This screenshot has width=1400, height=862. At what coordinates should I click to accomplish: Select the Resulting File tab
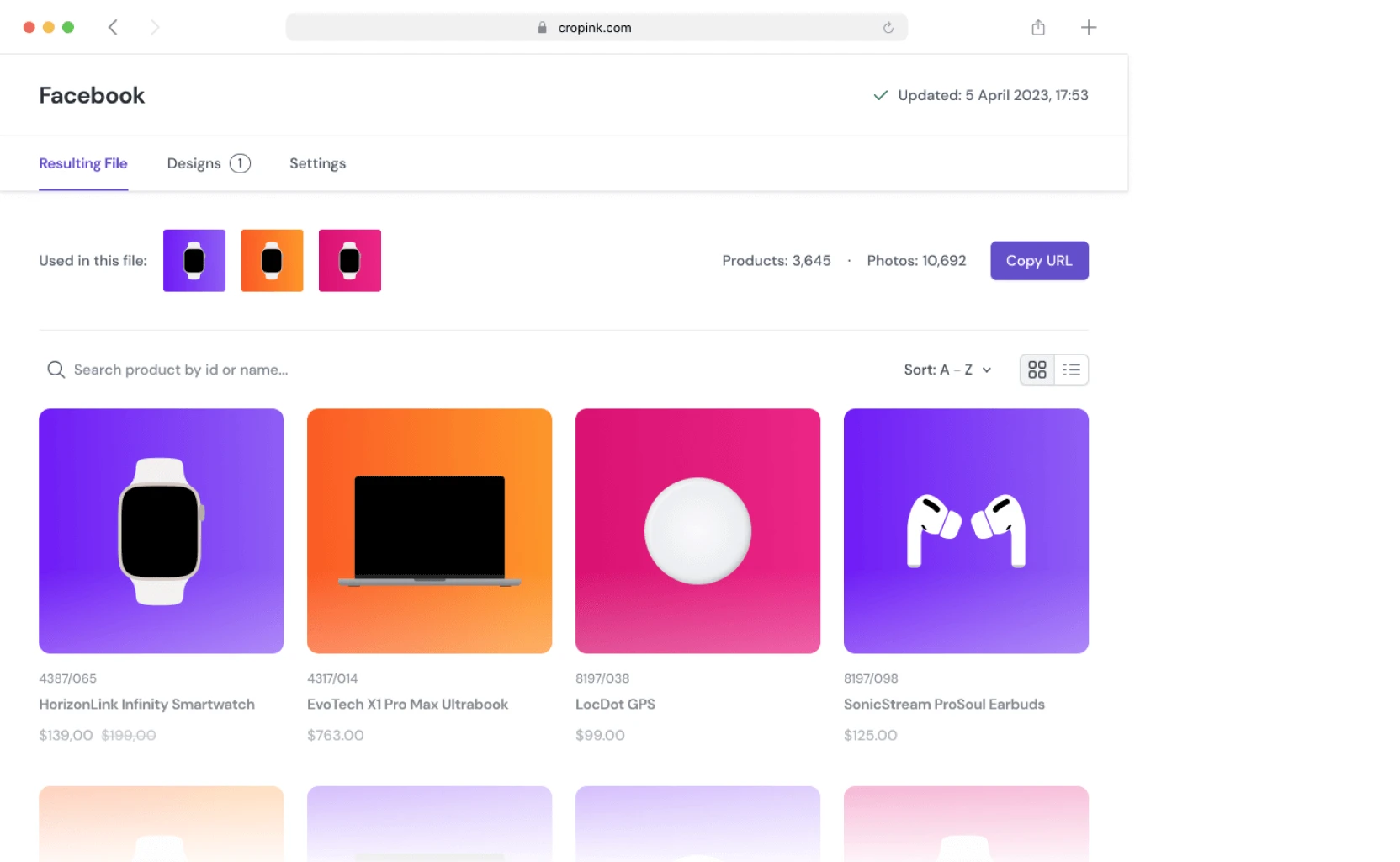[x=82, y=163]
